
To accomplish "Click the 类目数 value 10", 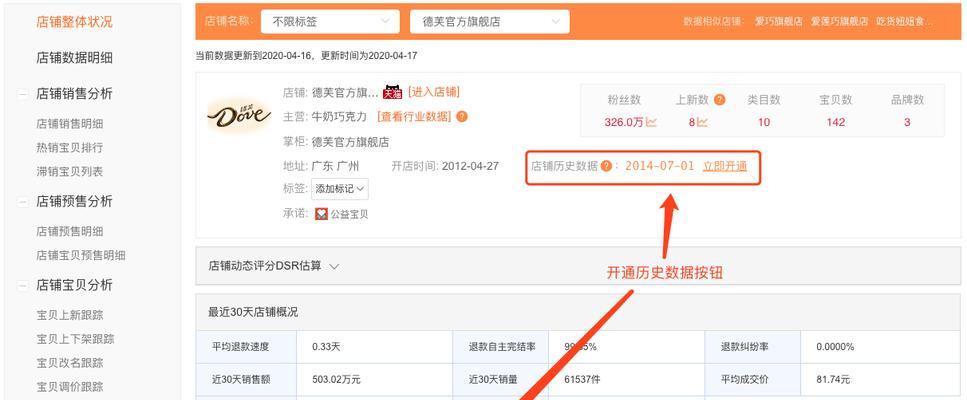I will (x=764, y=122).
